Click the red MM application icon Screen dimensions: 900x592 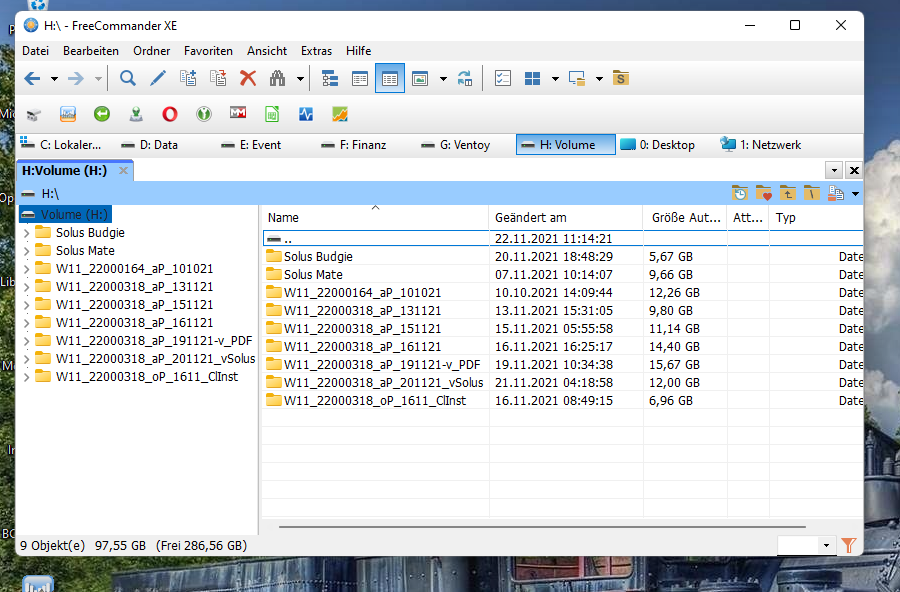coord(238,113)
